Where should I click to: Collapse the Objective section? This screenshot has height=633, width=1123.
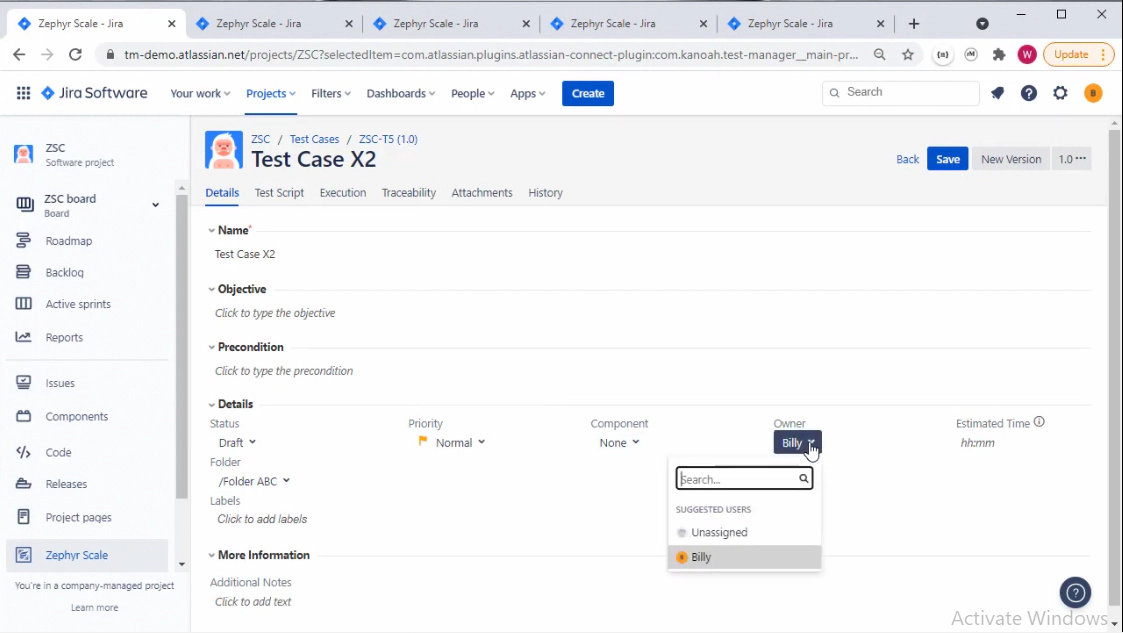pos(211,288)
